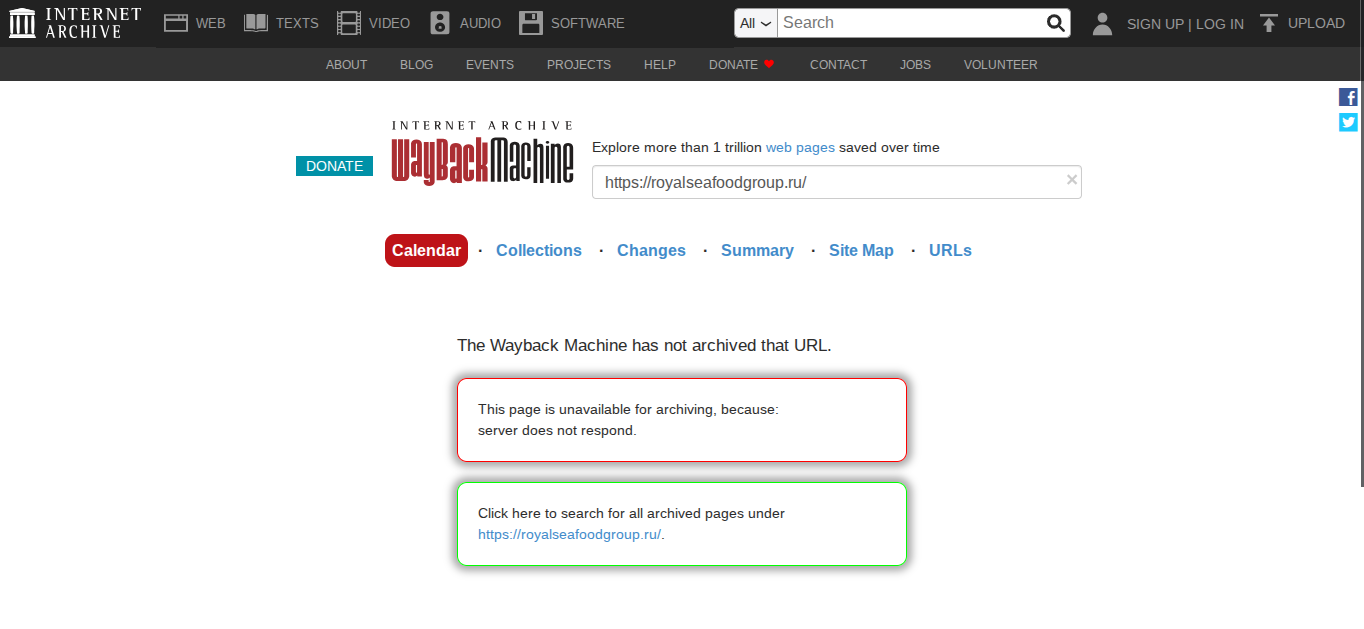Click the WEB label in top bar

click(x=211, y=23)
